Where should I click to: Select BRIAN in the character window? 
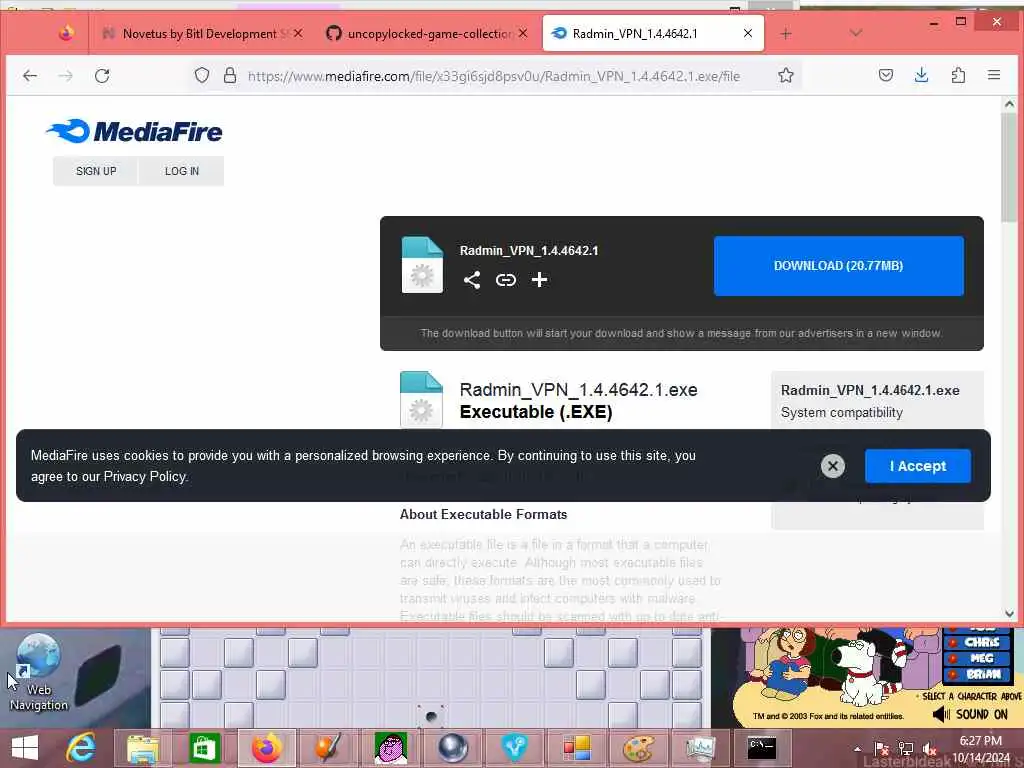click(978, 674)
